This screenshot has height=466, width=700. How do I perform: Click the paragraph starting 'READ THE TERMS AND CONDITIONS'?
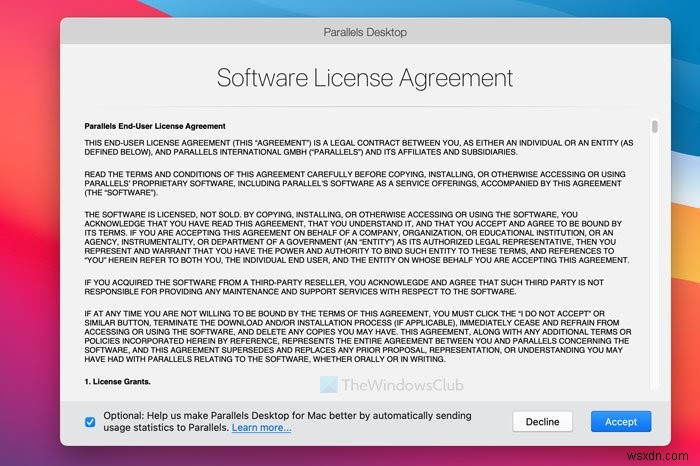(355, 183)
